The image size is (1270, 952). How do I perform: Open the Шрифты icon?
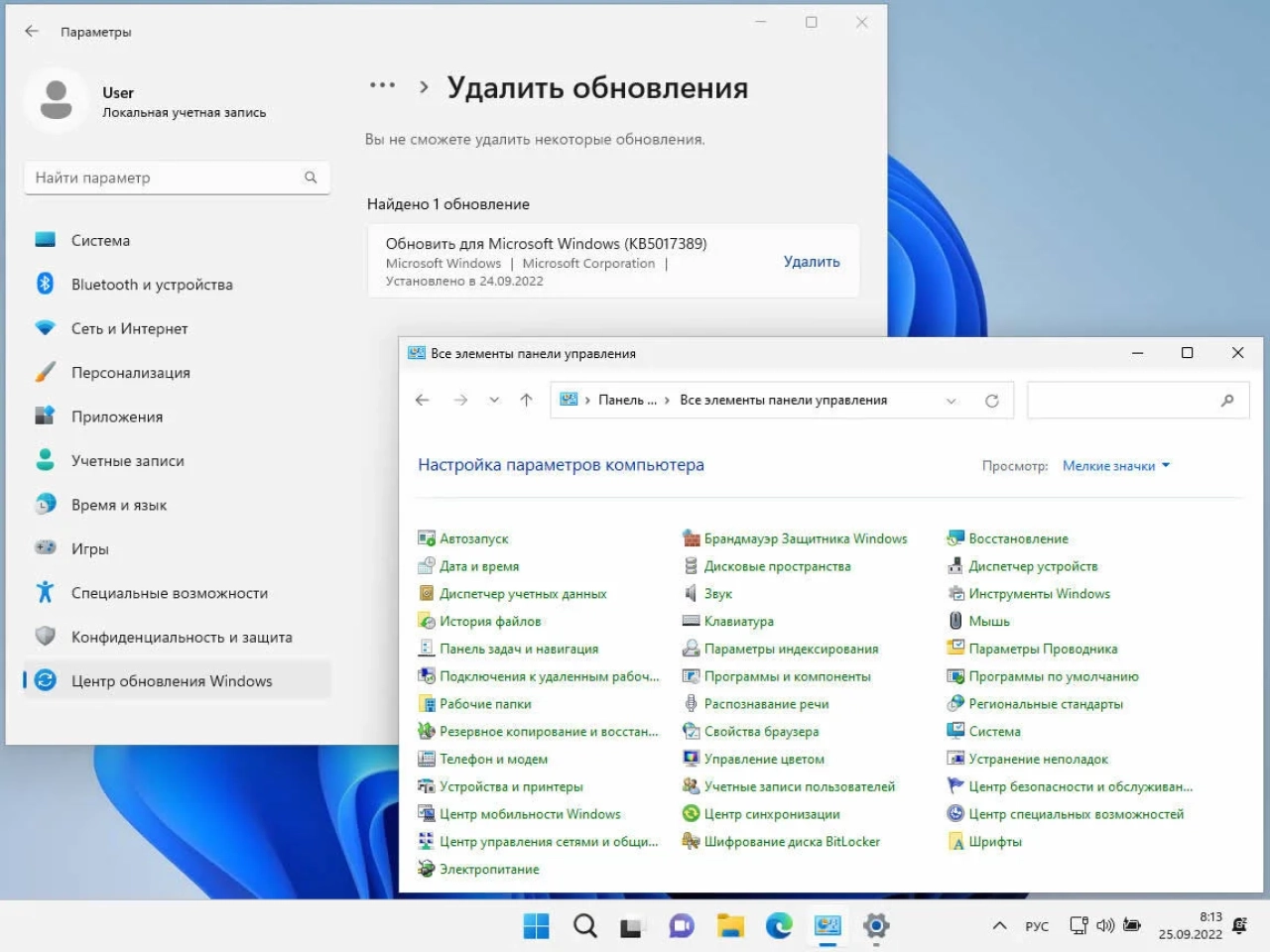955,841
